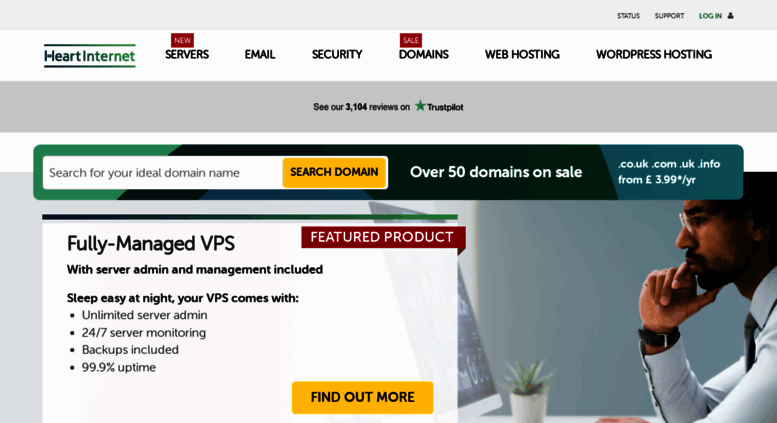This screenshot has width=777, height=423.
Task: Open the Security navigation item
Action: (337, 54)
